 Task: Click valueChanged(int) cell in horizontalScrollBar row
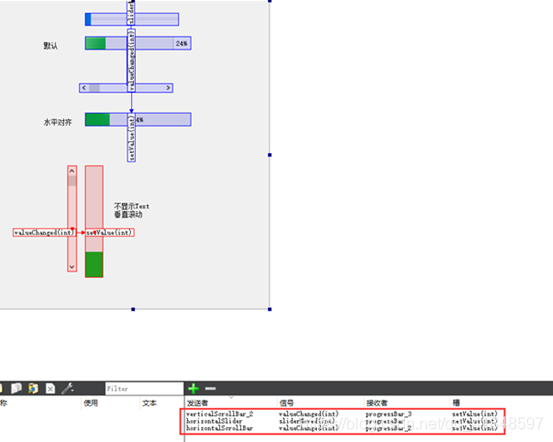[309, 428]
